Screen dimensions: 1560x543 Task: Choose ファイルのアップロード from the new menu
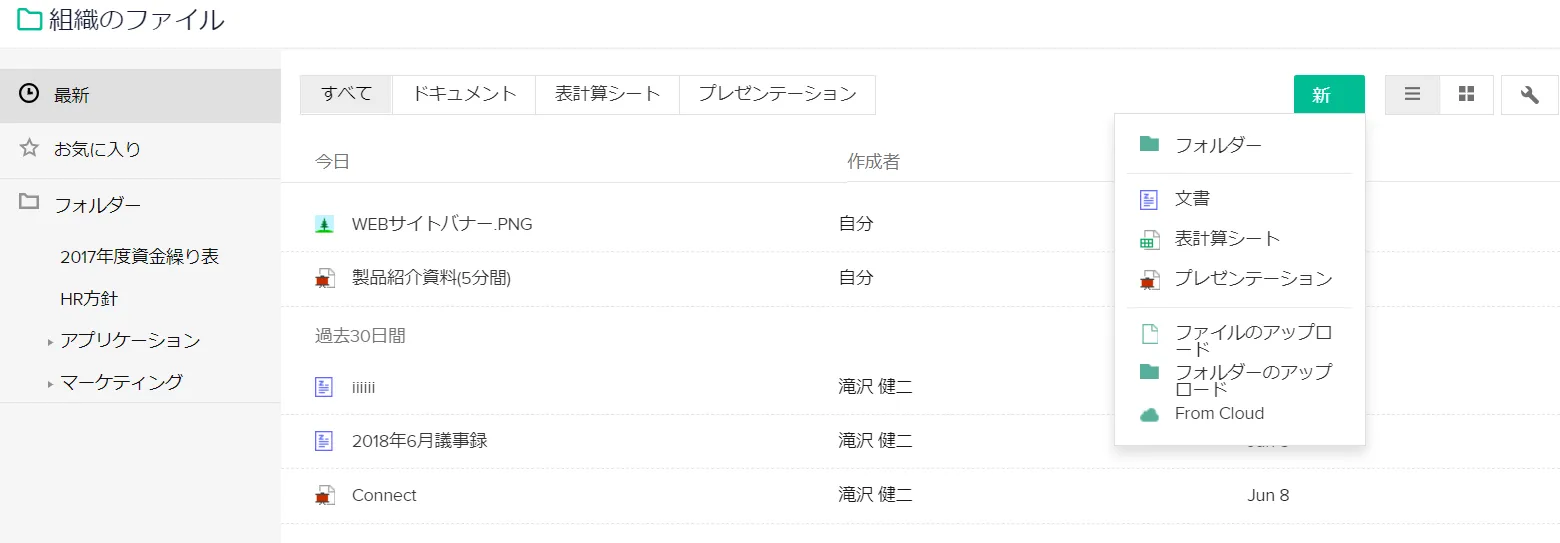tap(1252, 340)
